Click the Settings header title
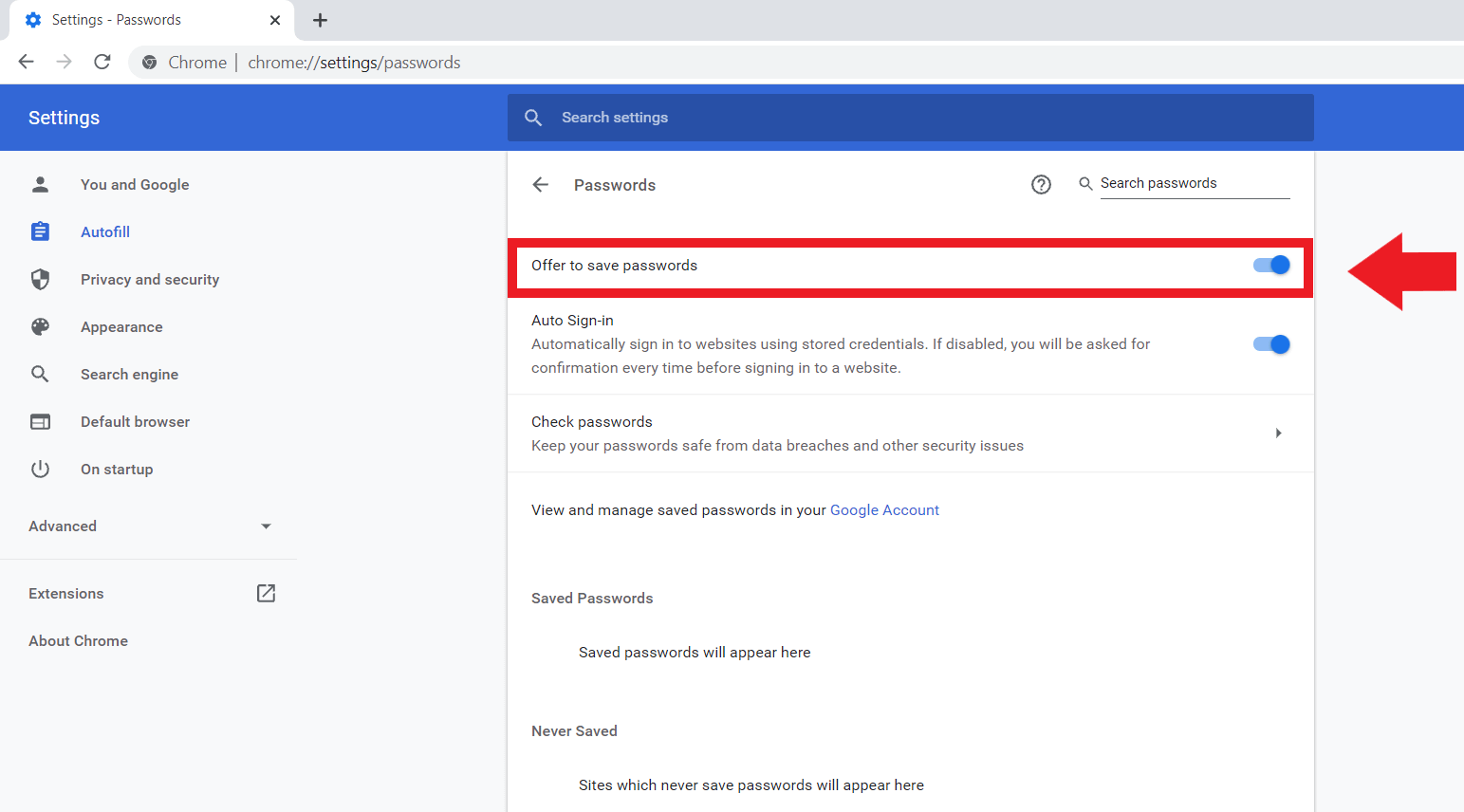The width and height of the screenshot is (1464, 812). tap(64, 118)
